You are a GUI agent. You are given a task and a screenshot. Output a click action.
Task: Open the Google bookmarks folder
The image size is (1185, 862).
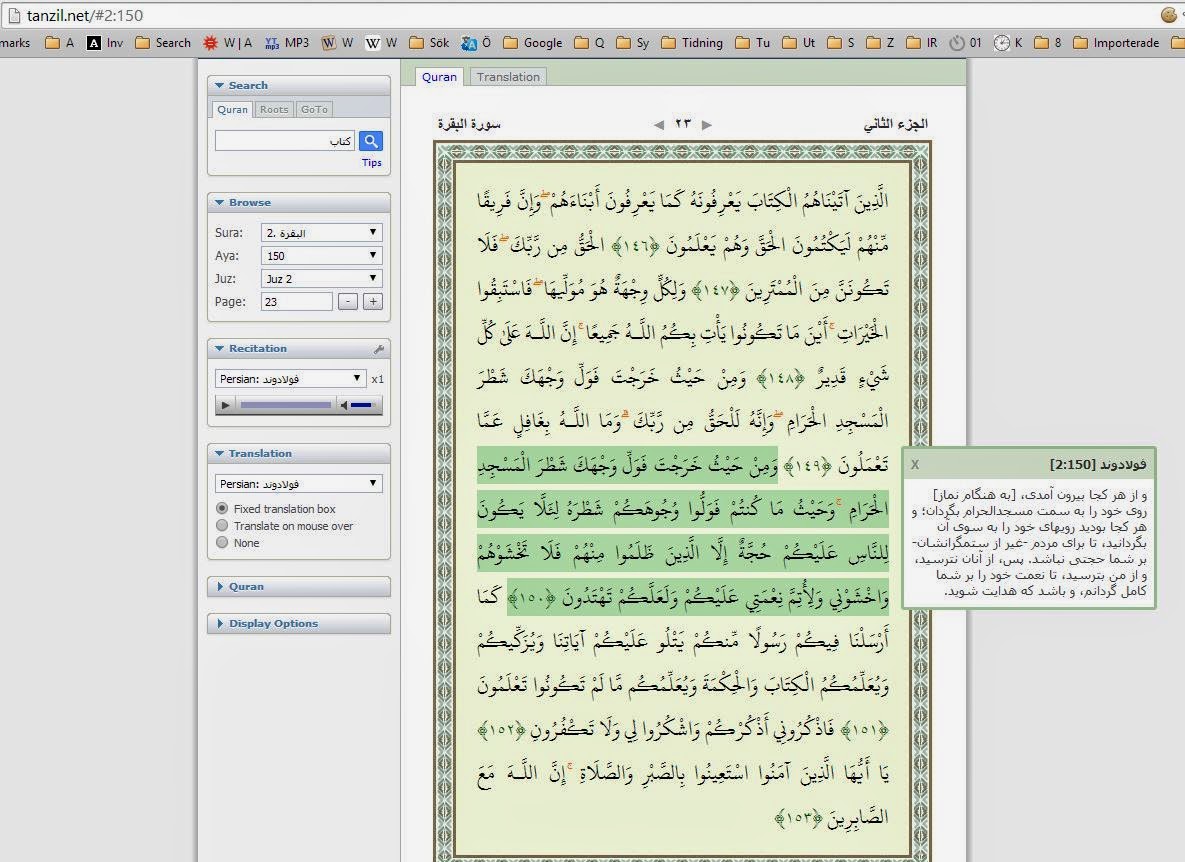point(533,43)
